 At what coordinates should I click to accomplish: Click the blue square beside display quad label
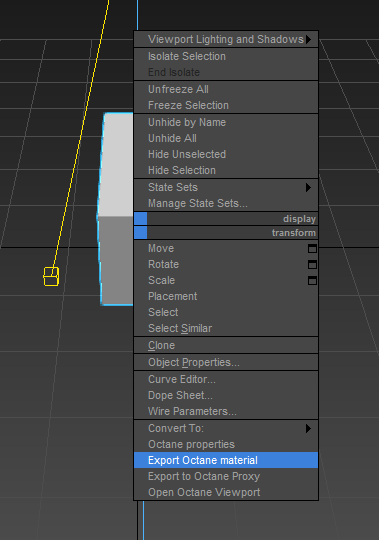[140, 219]
